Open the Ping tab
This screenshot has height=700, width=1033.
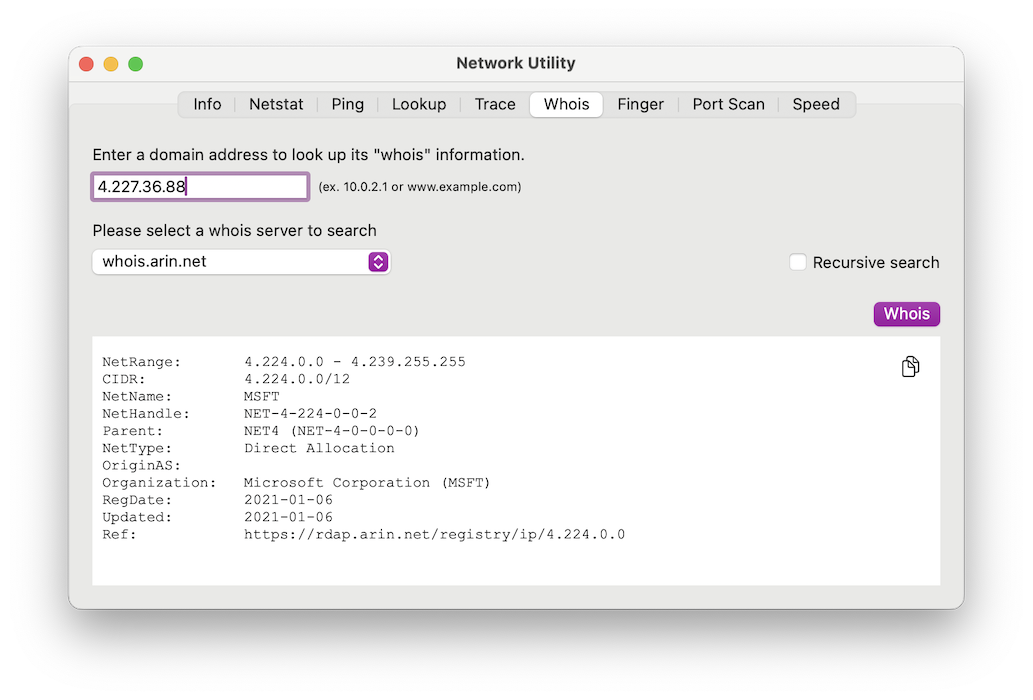click(x=347, y=104)
